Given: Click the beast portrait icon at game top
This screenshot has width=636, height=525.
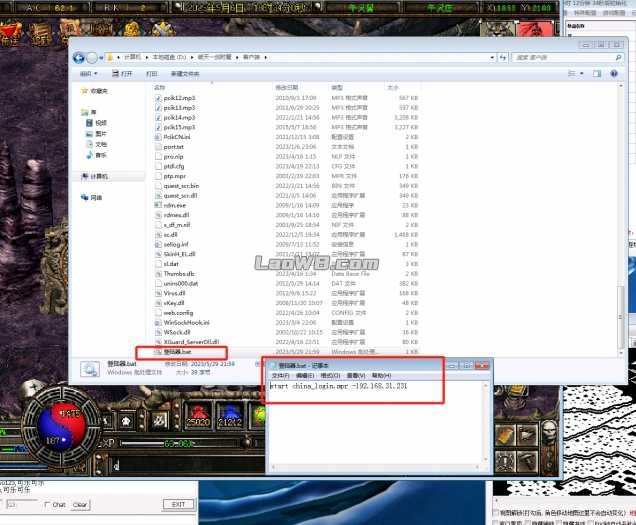Looking at the screenshot, I should click(x=498, y=29).
